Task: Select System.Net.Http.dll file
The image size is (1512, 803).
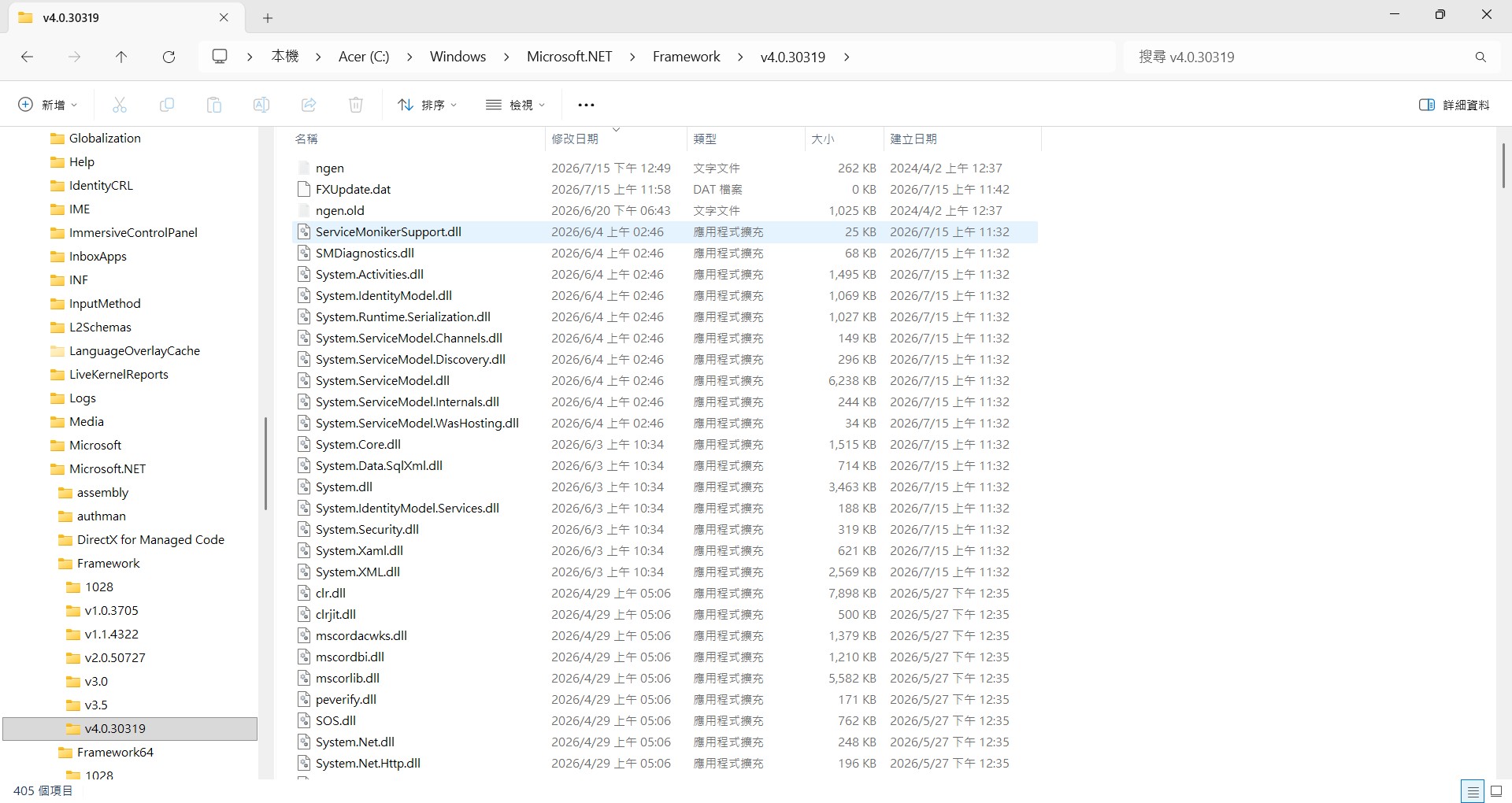Action: click(x=665, y=764)
